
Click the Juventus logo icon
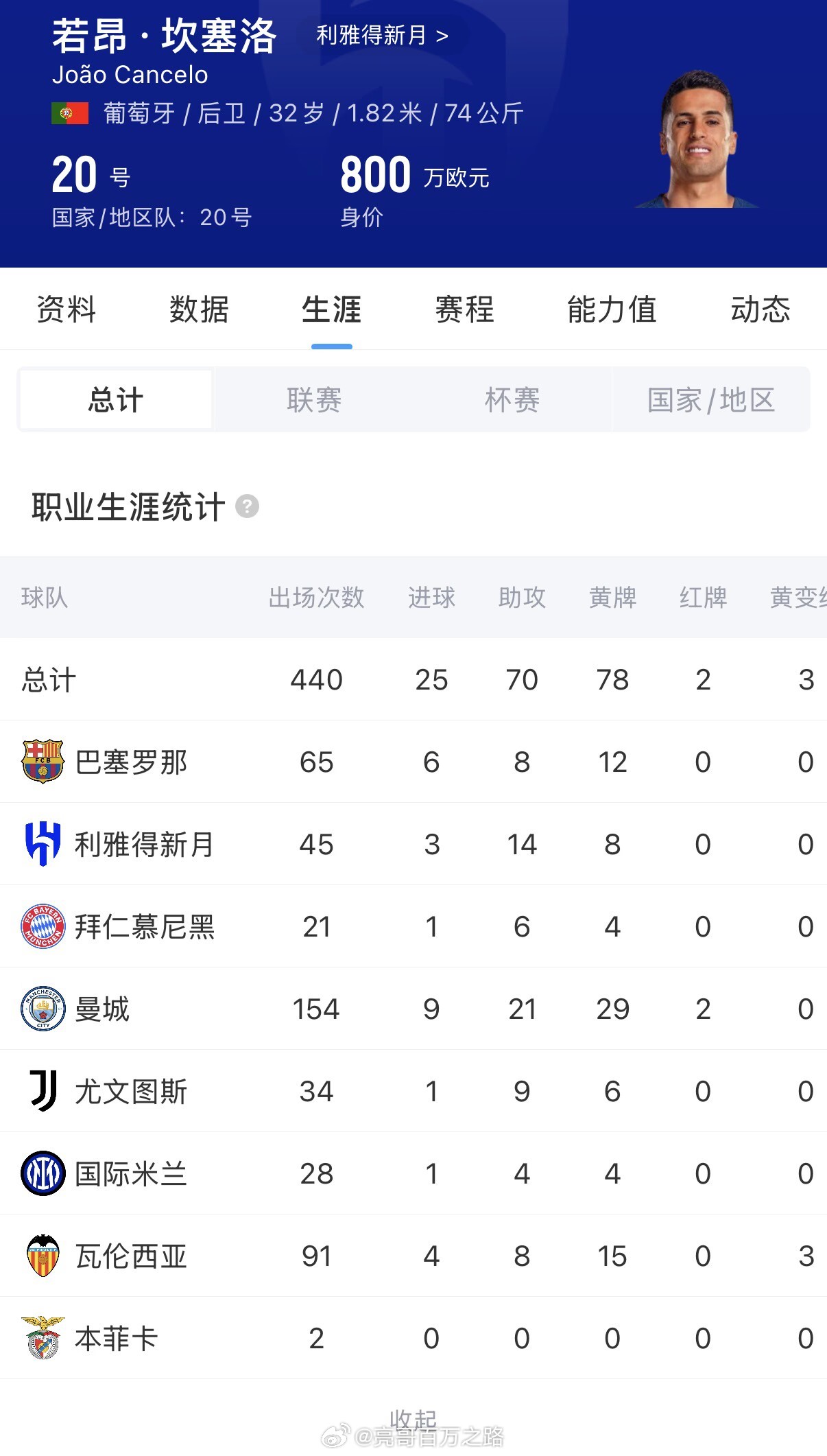coord(44,1091)
